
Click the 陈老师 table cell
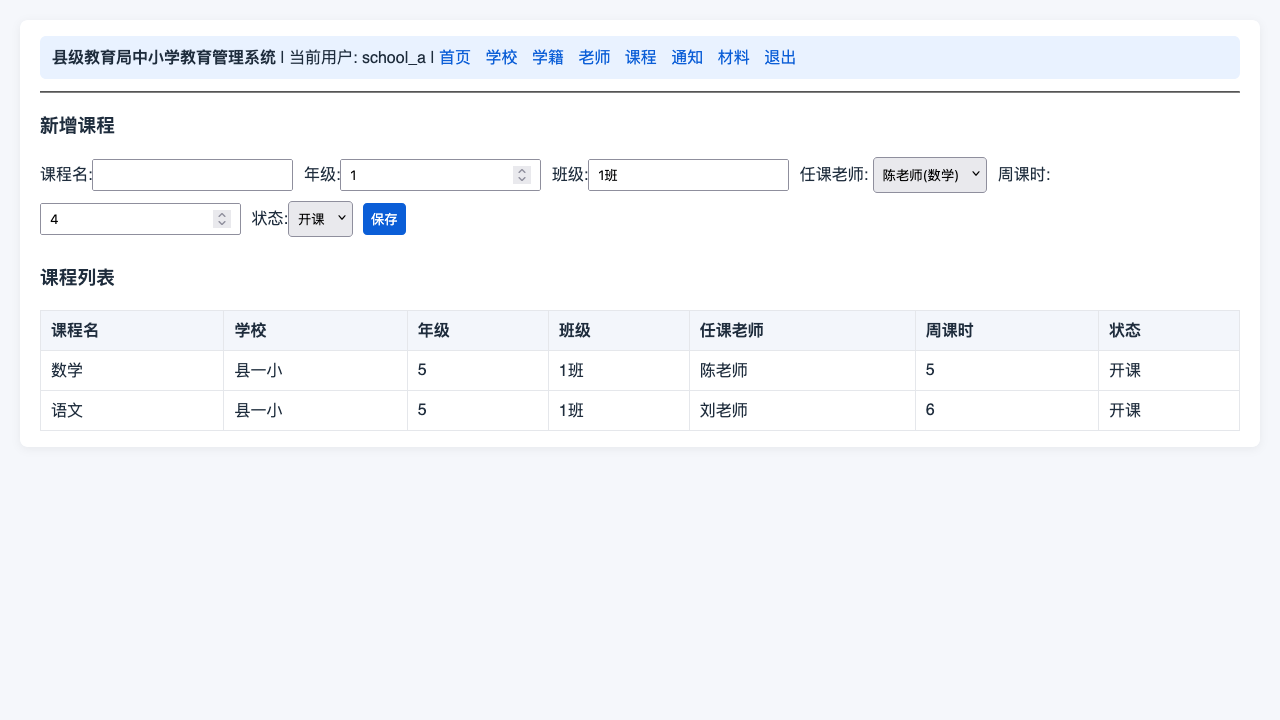click(802, 371)
